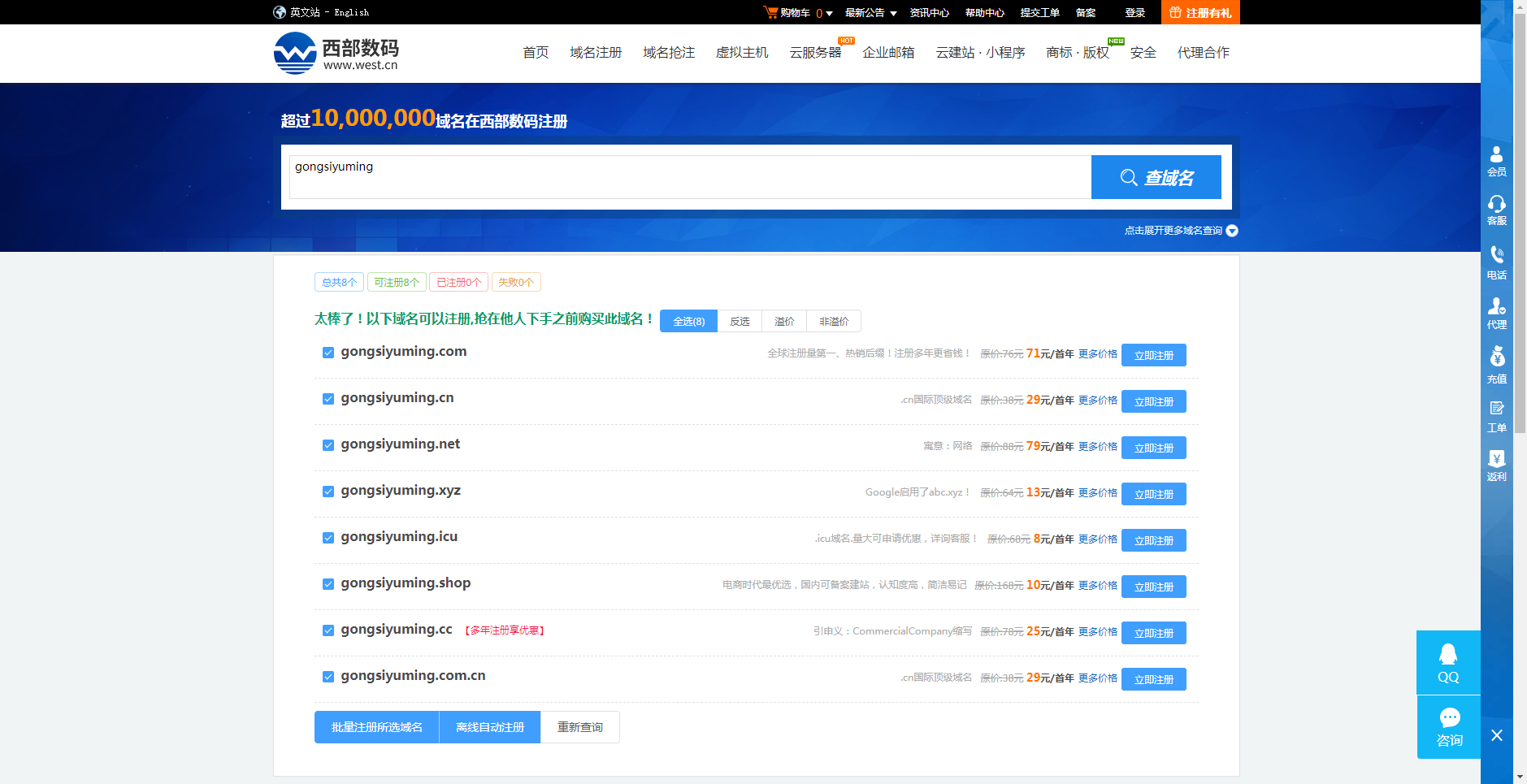Select 云服务器 from the navigation
The image size is (1527, 784).
click(815, 52)
